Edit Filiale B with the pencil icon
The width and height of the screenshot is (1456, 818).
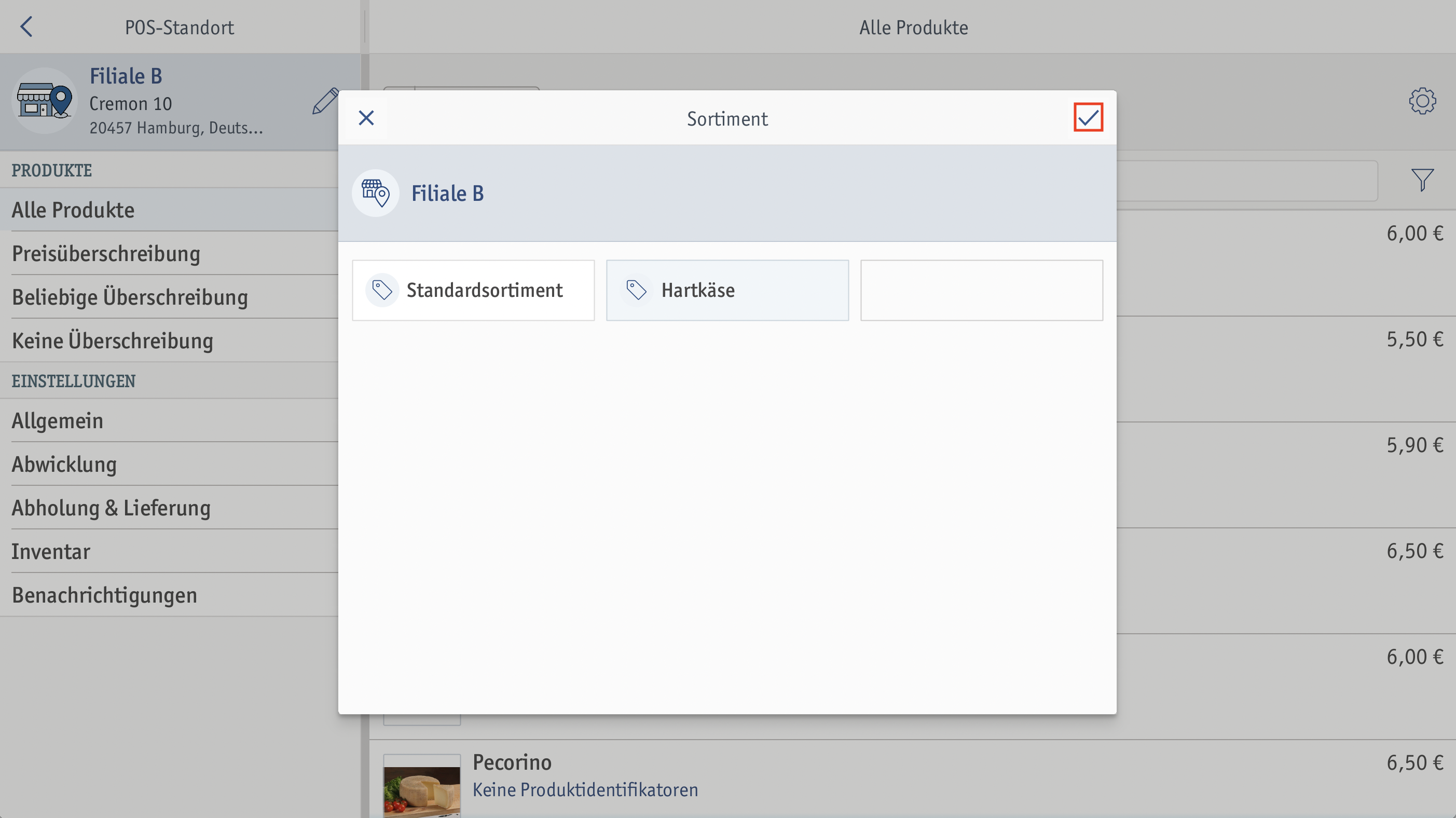(x=325, y=102)
